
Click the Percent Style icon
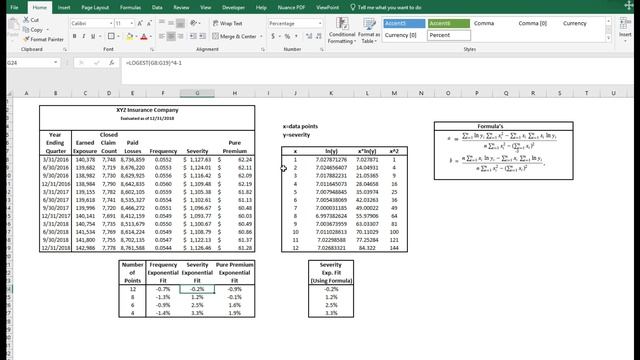point(287,36)
